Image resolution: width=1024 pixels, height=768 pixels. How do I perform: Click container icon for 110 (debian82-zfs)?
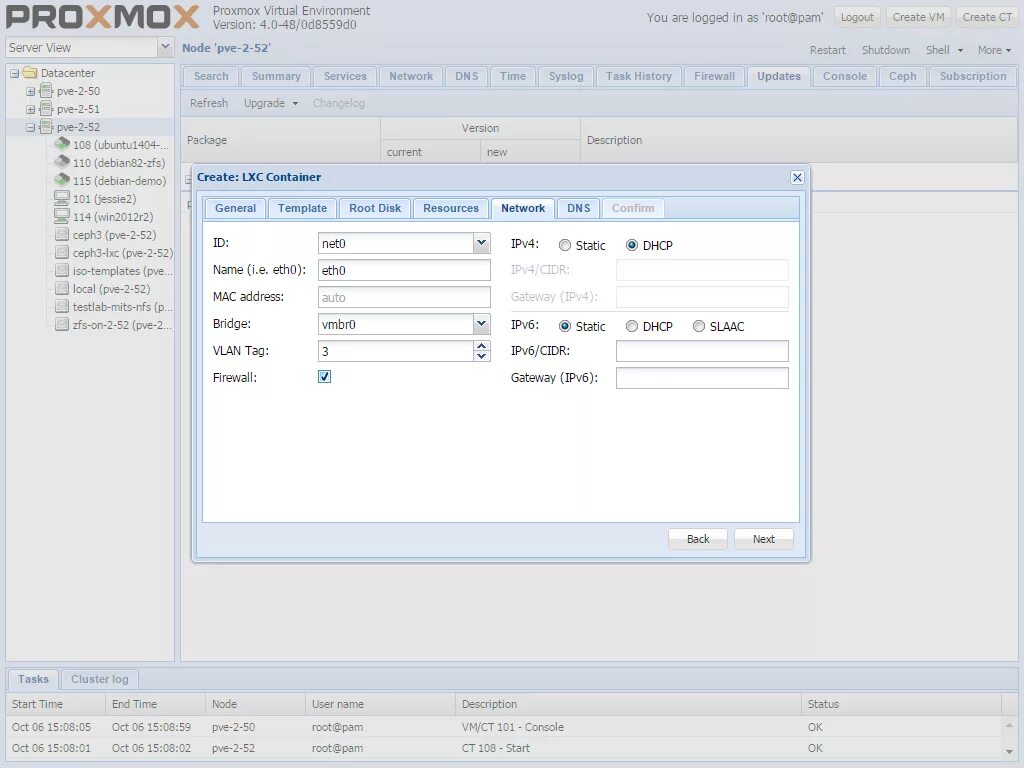coord(62,162)
